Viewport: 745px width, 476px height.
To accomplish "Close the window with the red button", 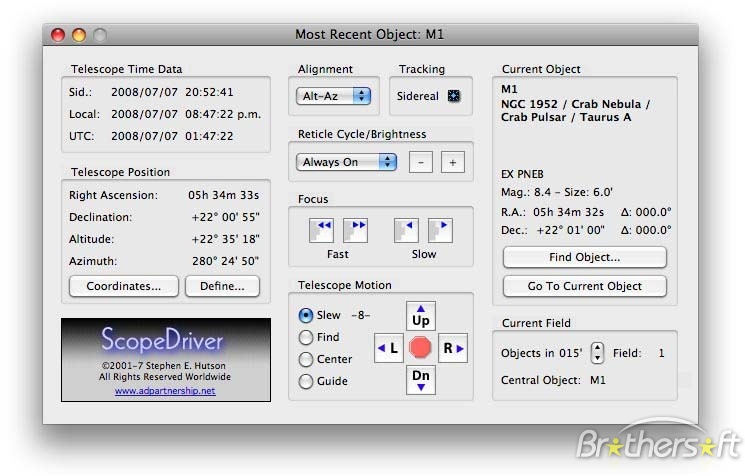I will click(58, 35).
